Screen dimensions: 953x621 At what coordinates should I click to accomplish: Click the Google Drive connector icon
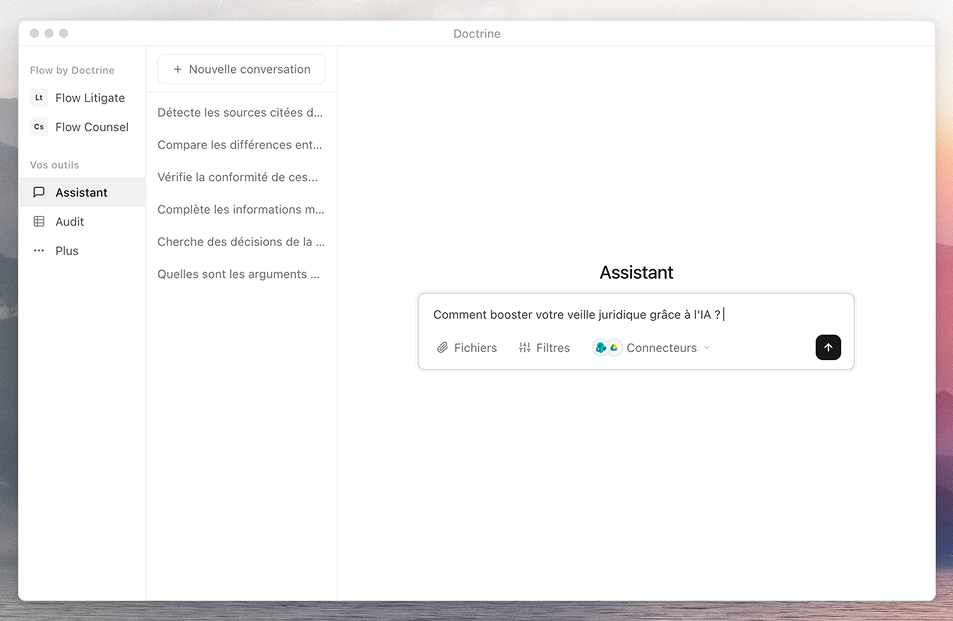(x=614, y=348)
